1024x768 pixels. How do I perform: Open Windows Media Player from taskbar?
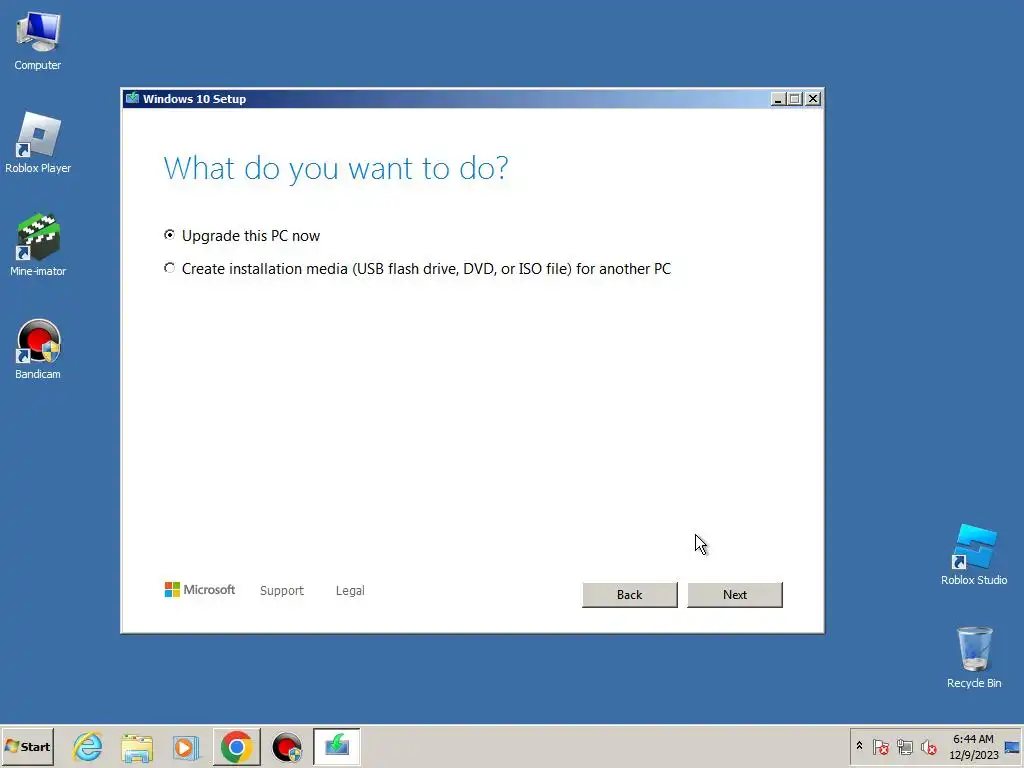(x=186, y=746)
